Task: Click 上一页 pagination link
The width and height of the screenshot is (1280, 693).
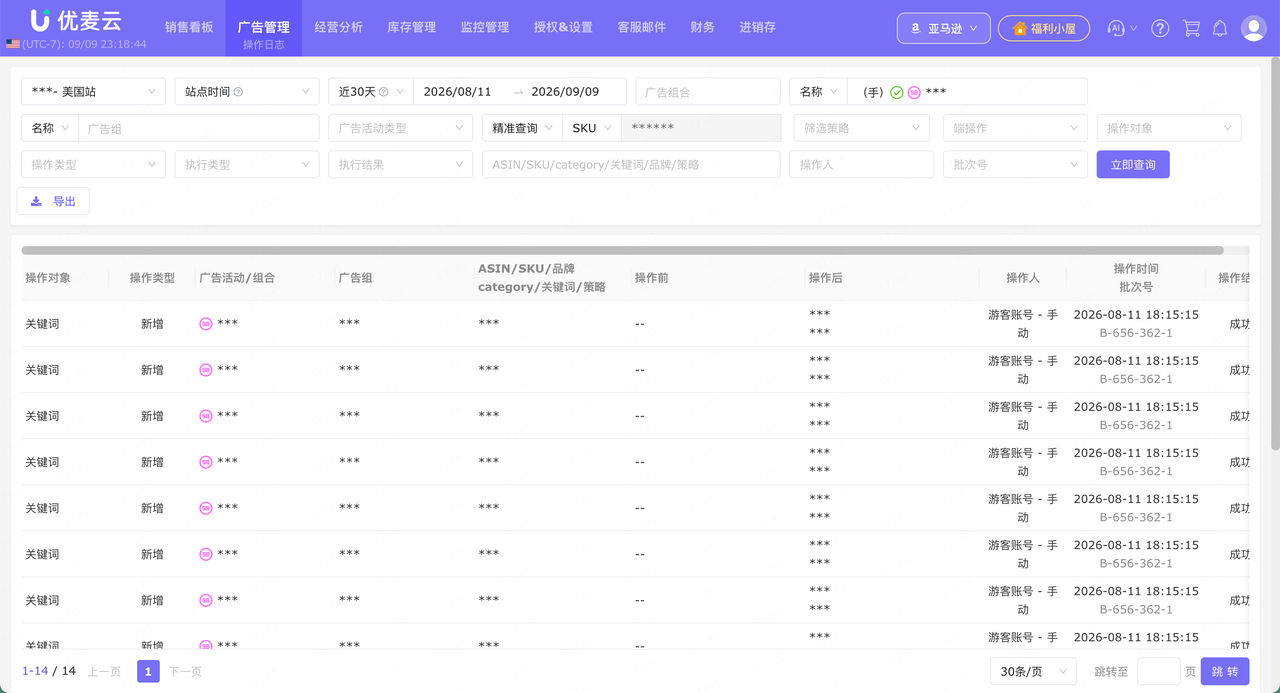Action: 105,671
